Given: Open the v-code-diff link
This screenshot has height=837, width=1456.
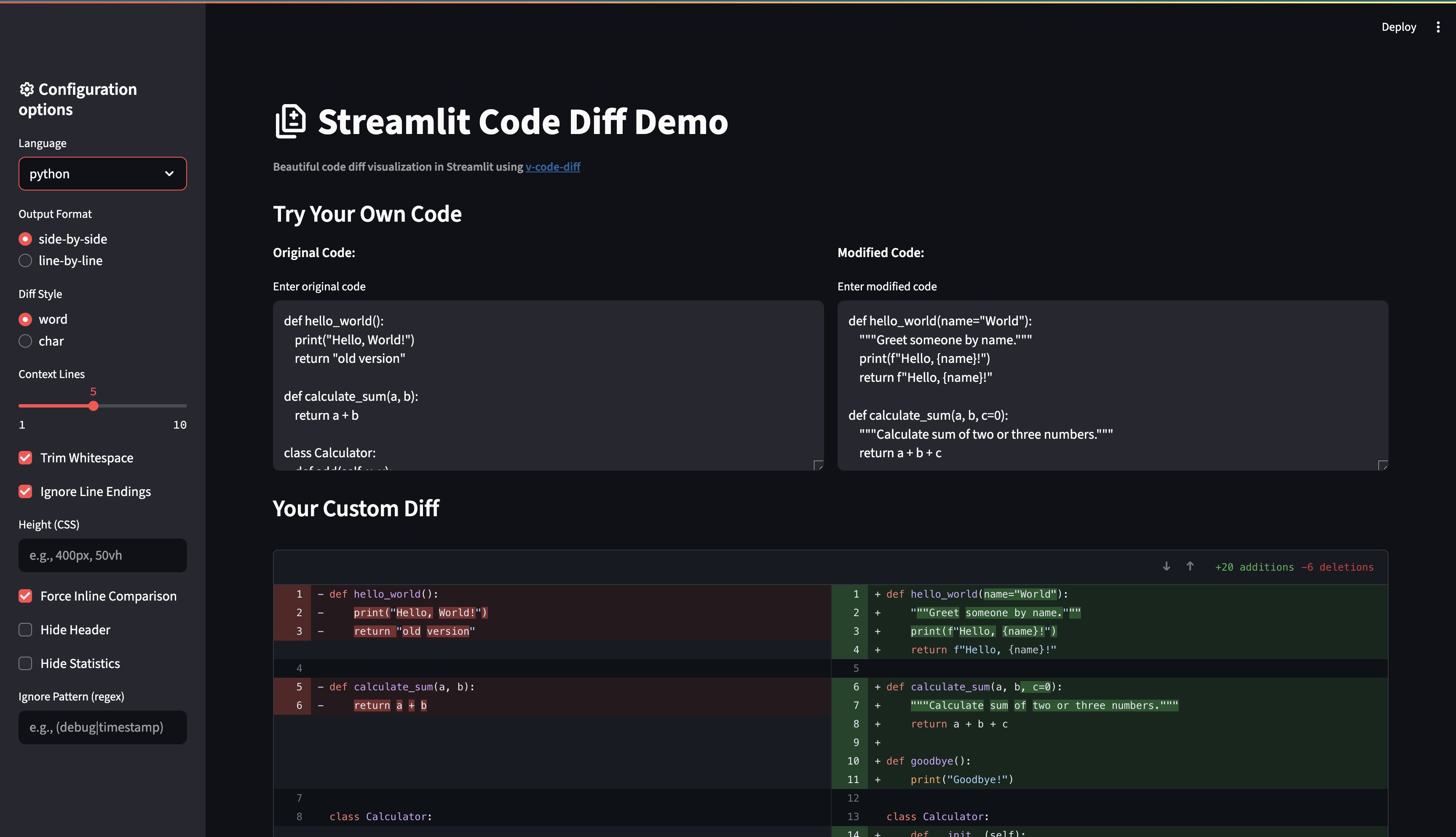Looking at the screenshot, I should pyautogui.click(x=553, y=167).
